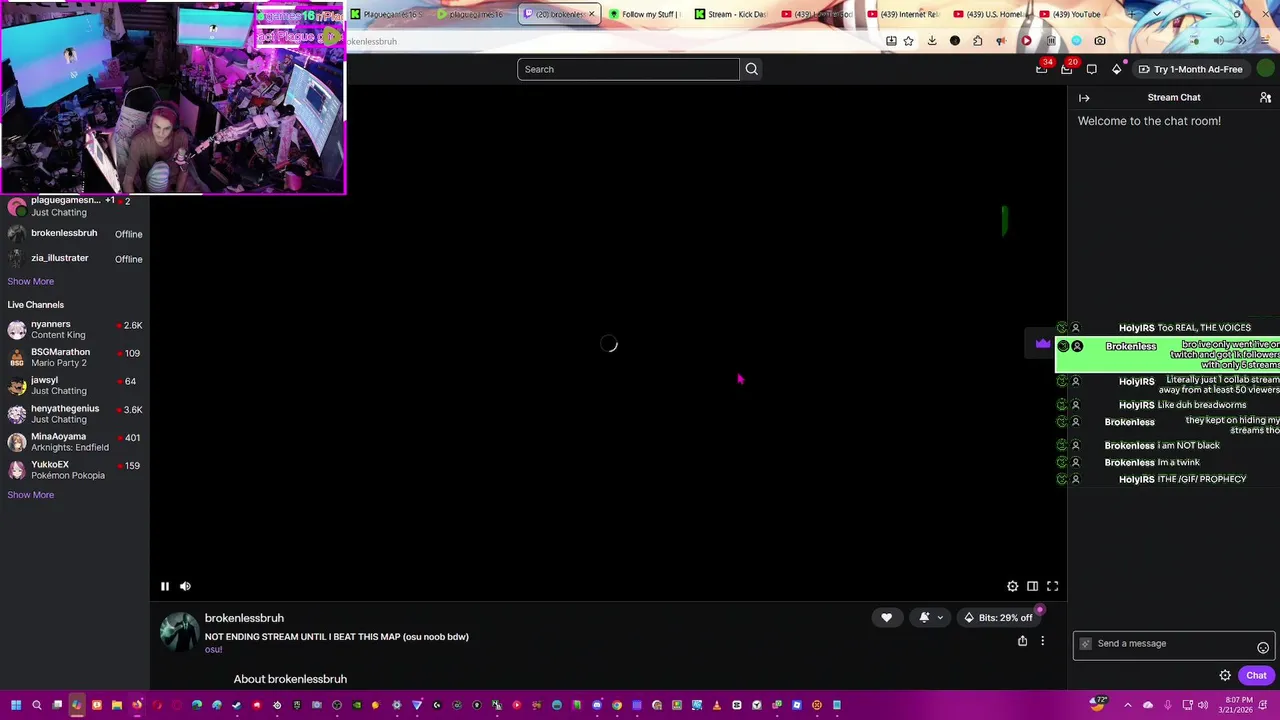Viewport: 1280px width, 720px height.
Task: Open the nyanners channel in the sidebar
Action: 75,329
